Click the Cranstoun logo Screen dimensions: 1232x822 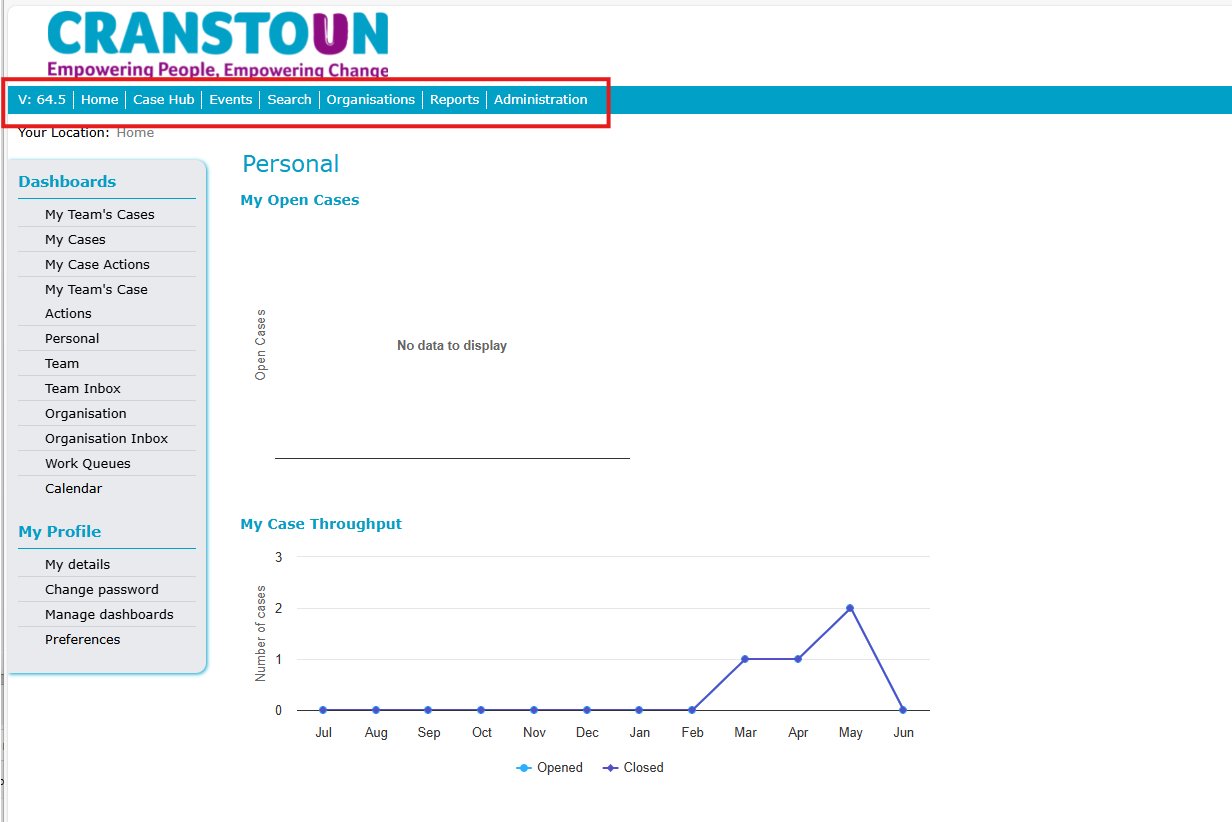point(218,43)
